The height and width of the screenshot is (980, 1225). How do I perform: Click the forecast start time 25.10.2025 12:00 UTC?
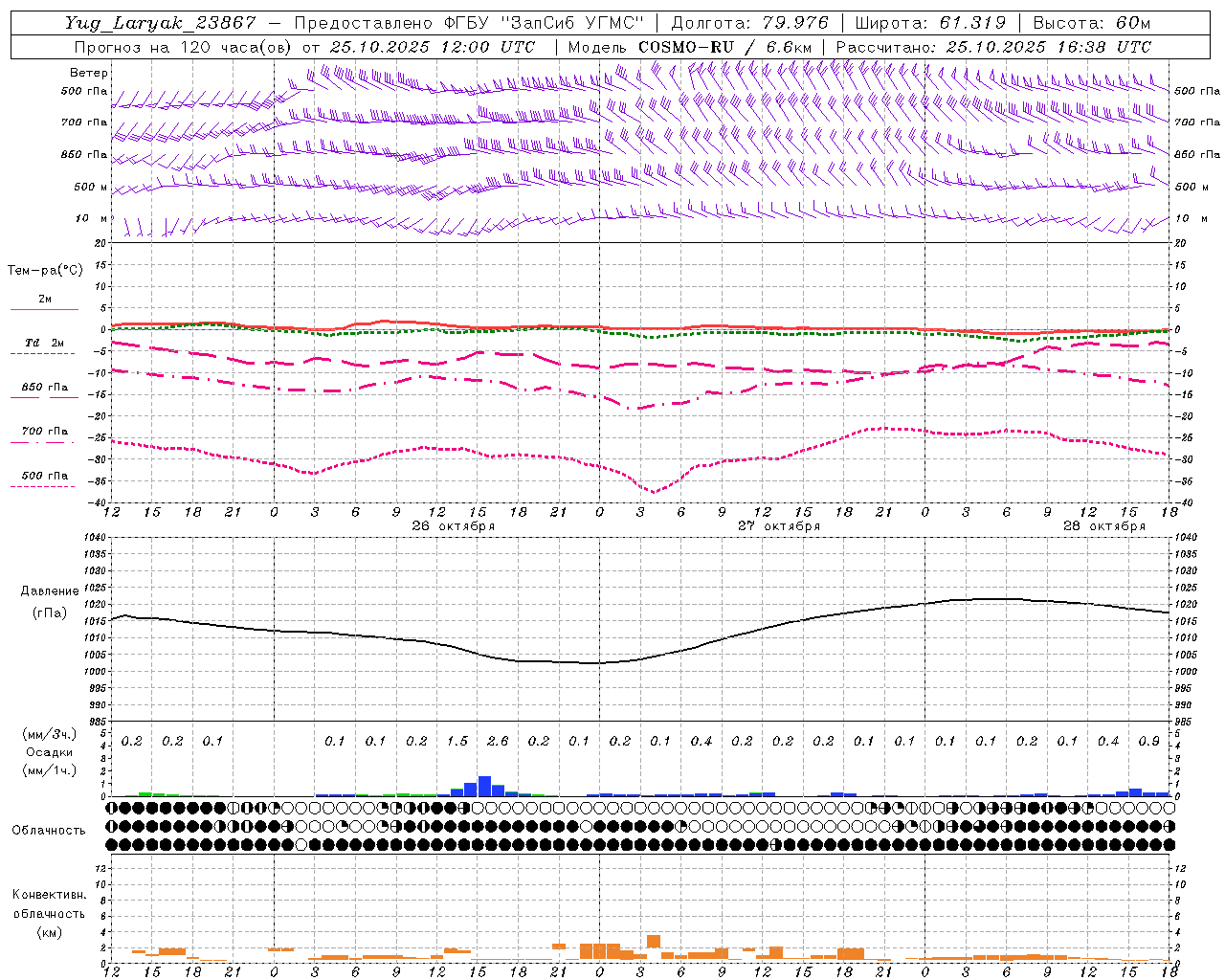pos(432,47)
